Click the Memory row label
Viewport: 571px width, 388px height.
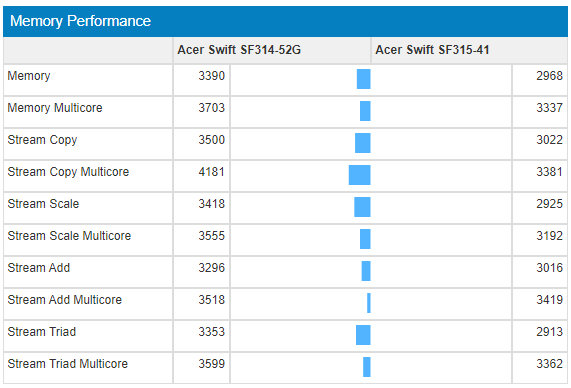click(x=29, y=76)
